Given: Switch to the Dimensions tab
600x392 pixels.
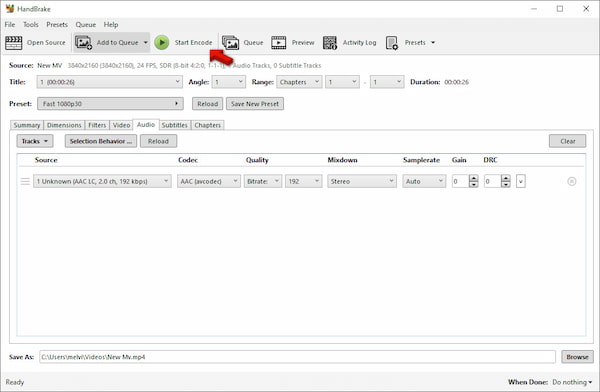Looking at the screenshot, I should coord(64,125).
